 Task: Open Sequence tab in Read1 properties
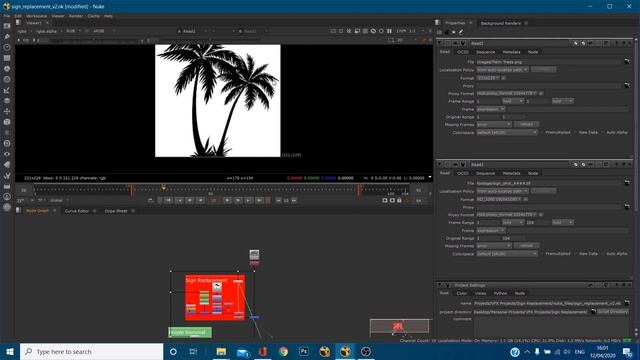[x=485, y=52]
